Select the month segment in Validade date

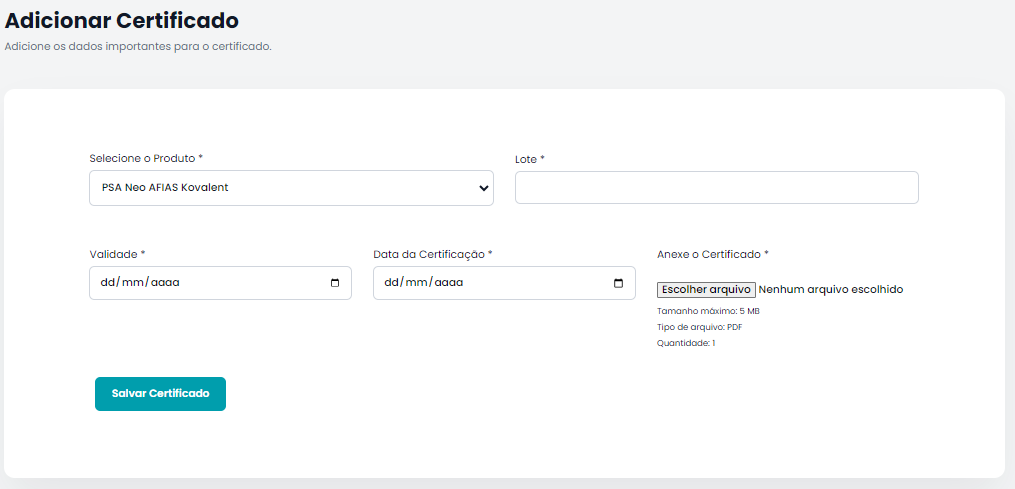pos(134,283)
